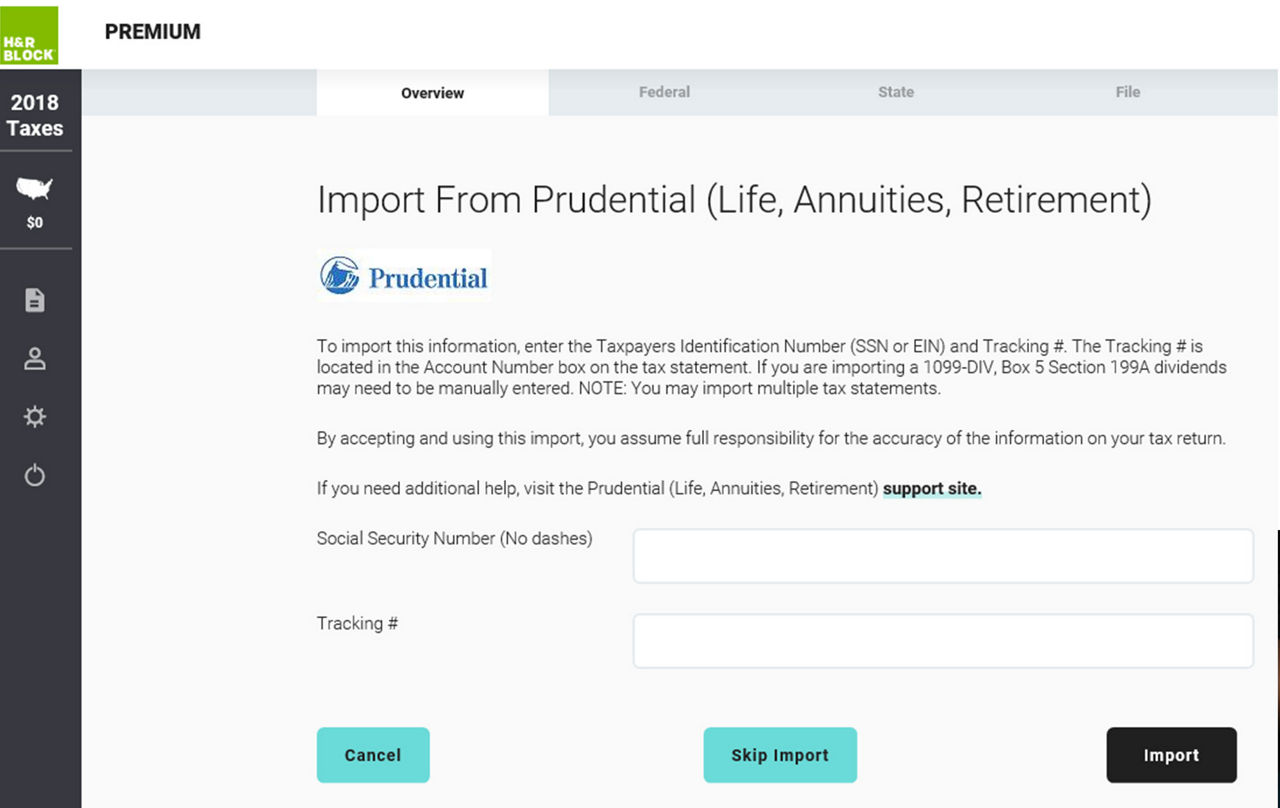Click the Import button

pos(1171,755)
